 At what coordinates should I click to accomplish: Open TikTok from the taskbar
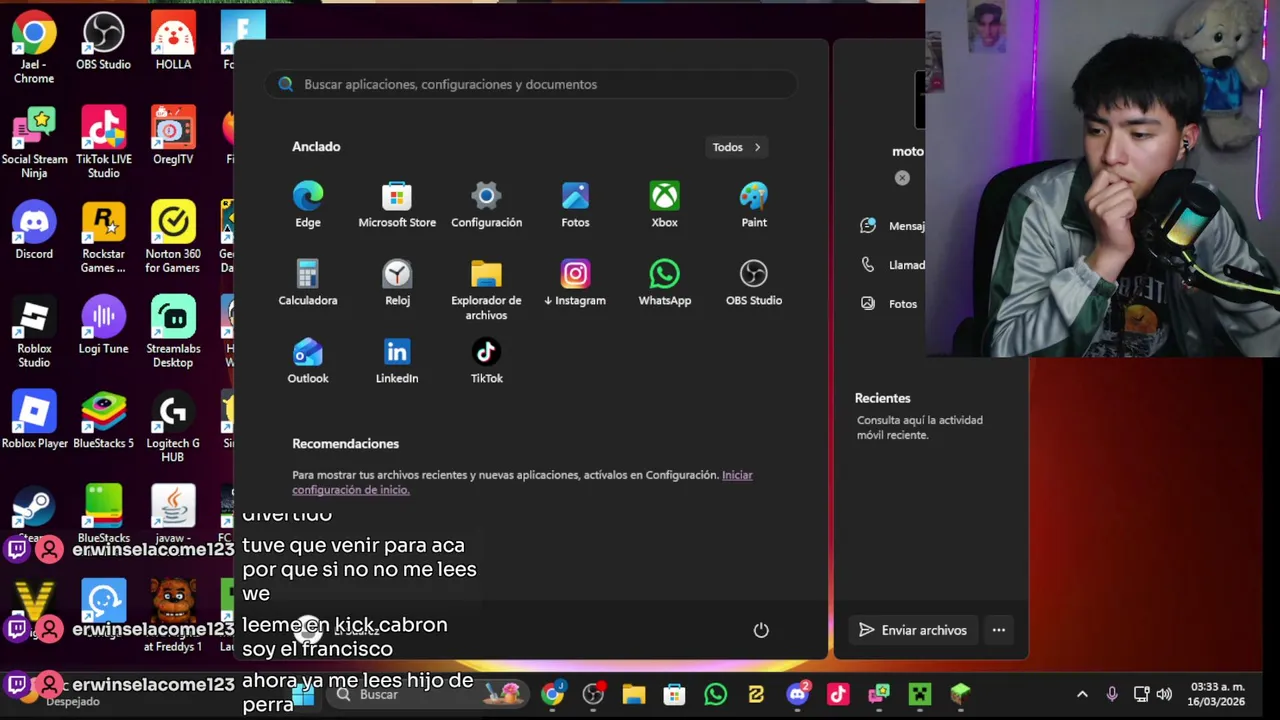click(838, 694)
